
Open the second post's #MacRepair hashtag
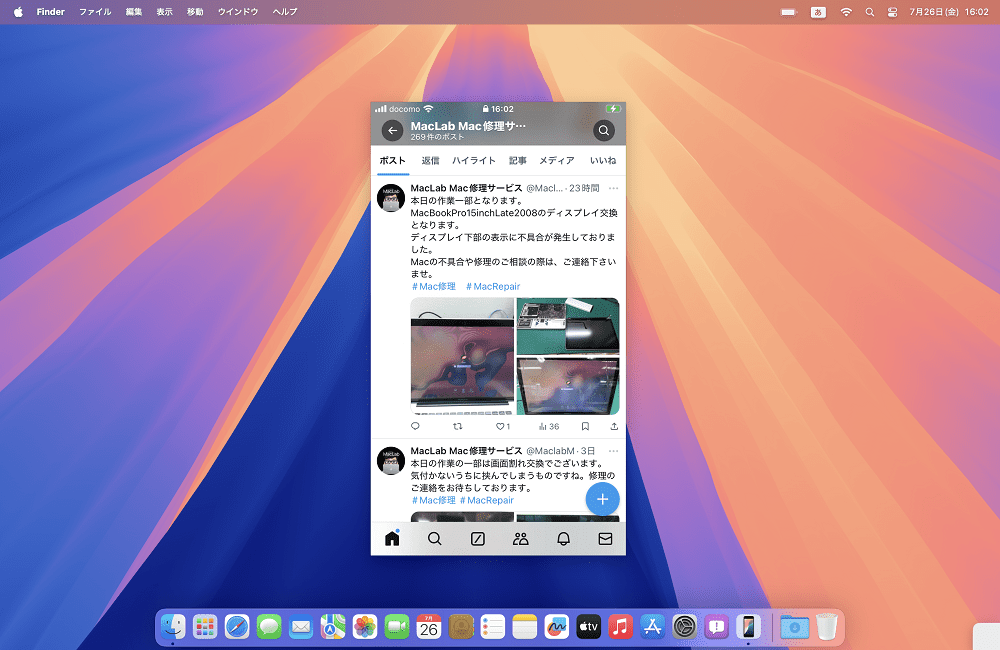point(487,500)
